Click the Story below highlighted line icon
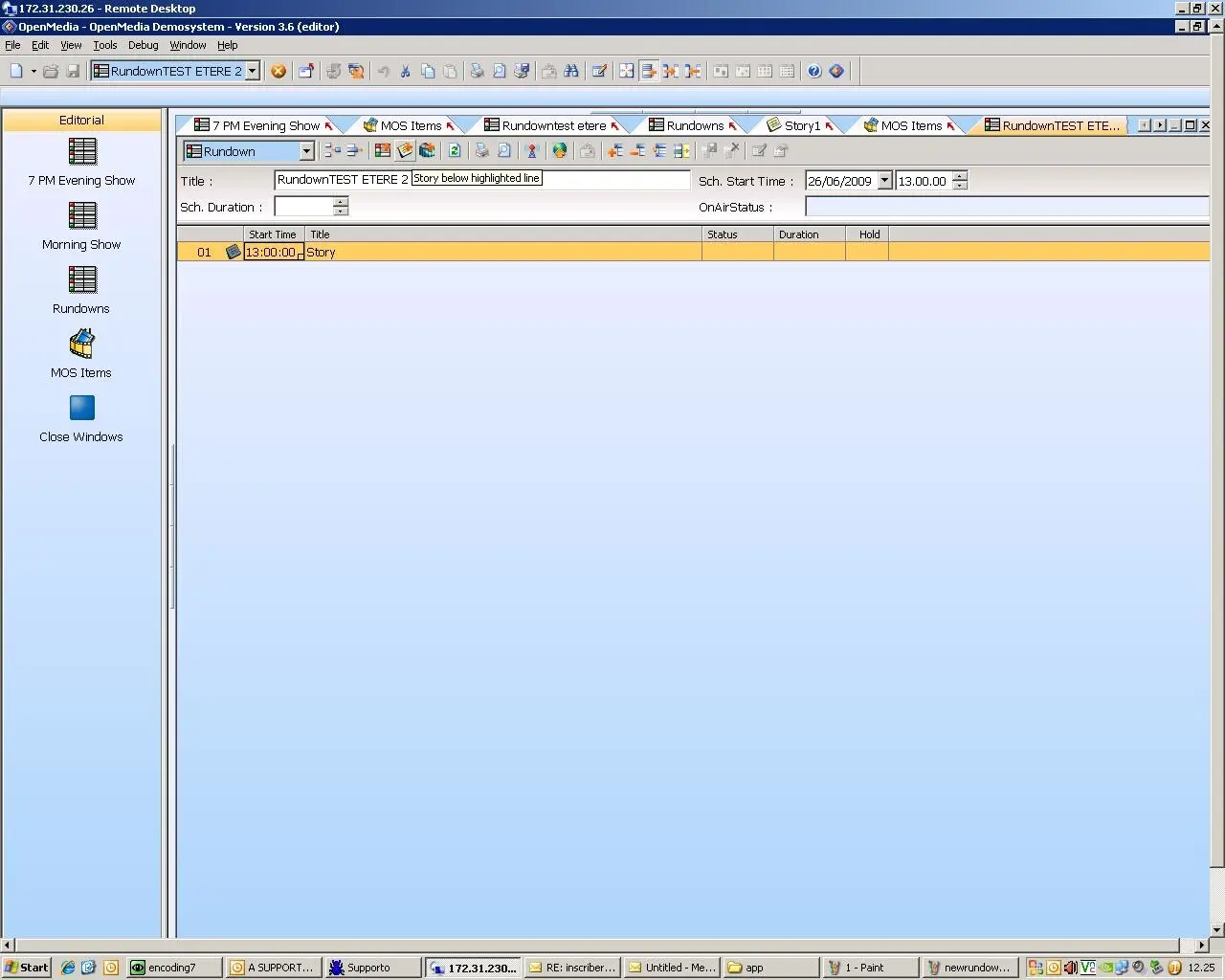Screen dimensions: 1225x980 (405, 150)
